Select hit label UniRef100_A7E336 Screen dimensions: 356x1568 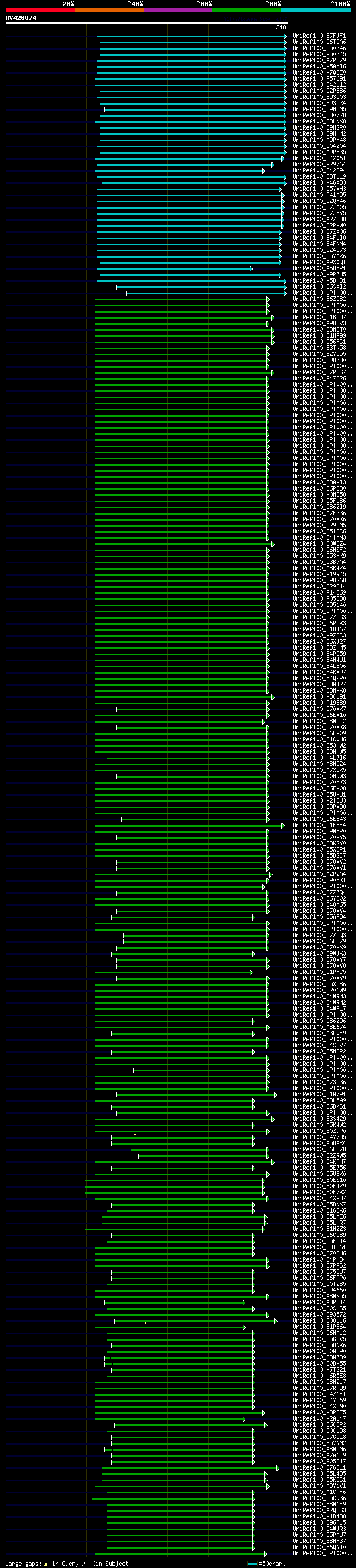point(319,513)
